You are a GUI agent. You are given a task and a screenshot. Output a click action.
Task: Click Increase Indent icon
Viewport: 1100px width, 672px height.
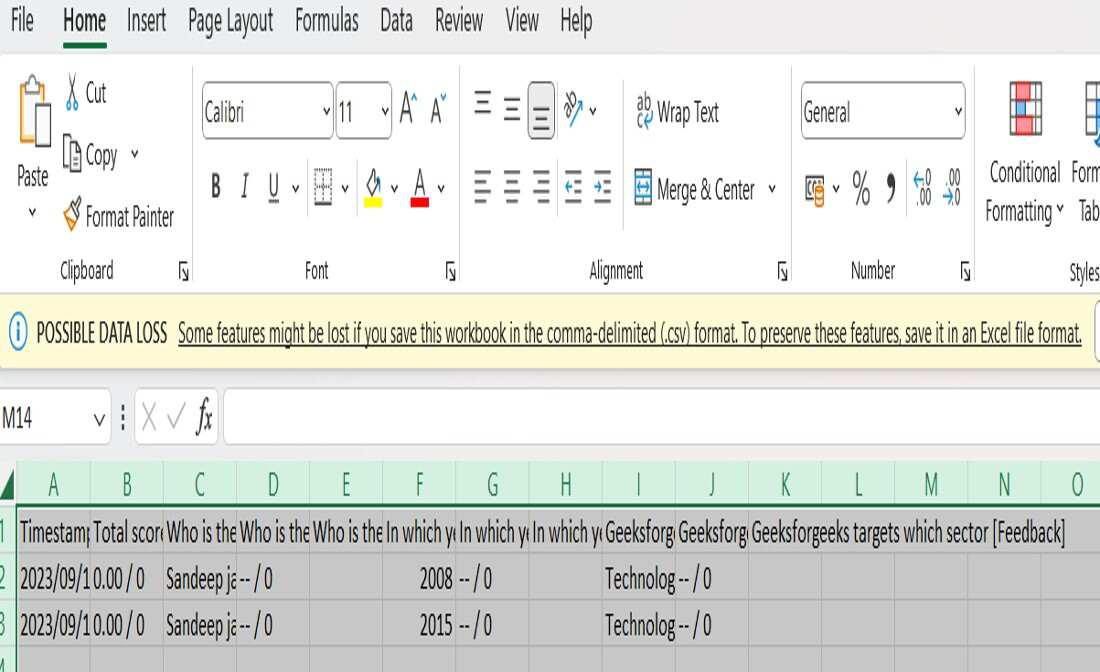pos(603,187)
